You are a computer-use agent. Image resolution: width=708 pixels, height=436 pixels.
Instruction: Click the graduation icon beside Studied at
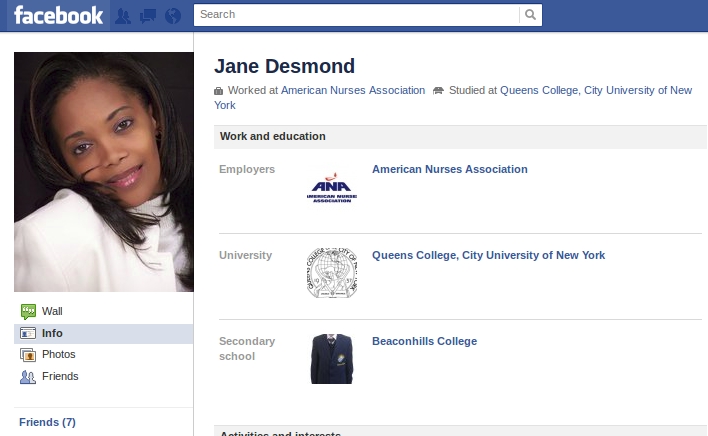coord(438,91)
